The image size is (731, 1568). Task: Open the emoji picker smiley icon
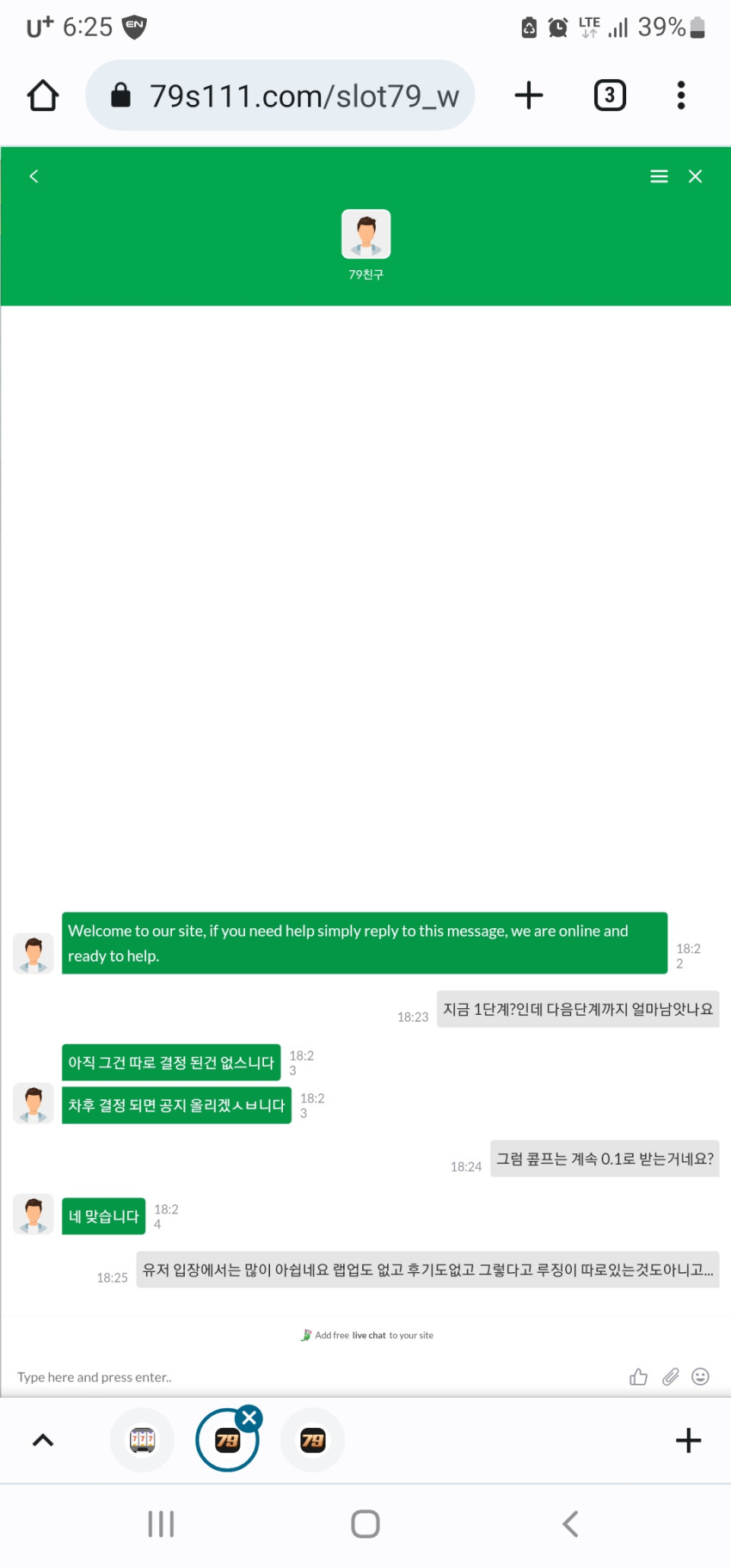coord(701,1376)
